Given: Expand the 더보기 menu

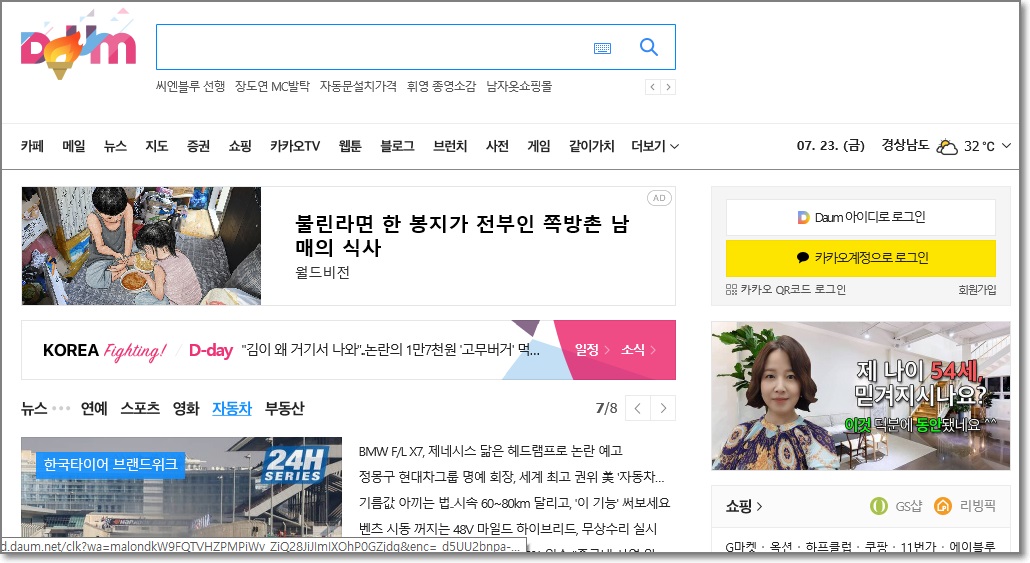Looking at the screenshot, I should [655, 146].
